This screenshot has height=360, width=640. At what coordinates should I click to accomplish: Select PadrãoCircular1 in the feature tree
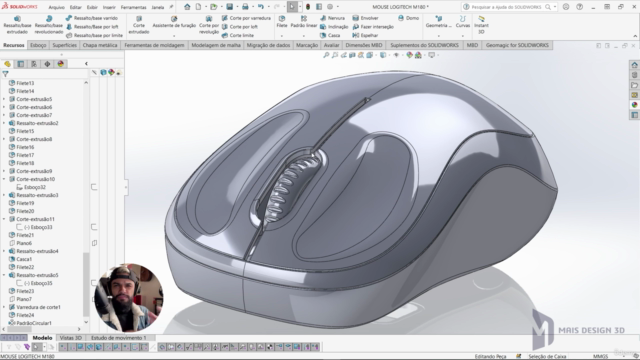click(x=31, y=323)
